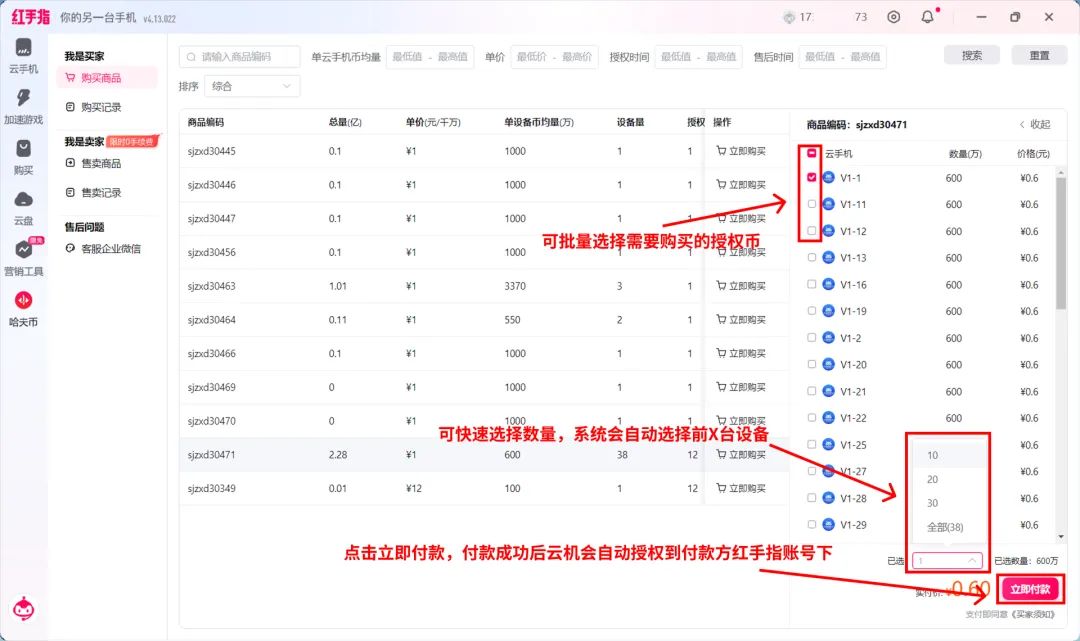Screen dimensions: 1080x641
Task: Check the V1-20 device checkbox
Action: pos(811,364)
